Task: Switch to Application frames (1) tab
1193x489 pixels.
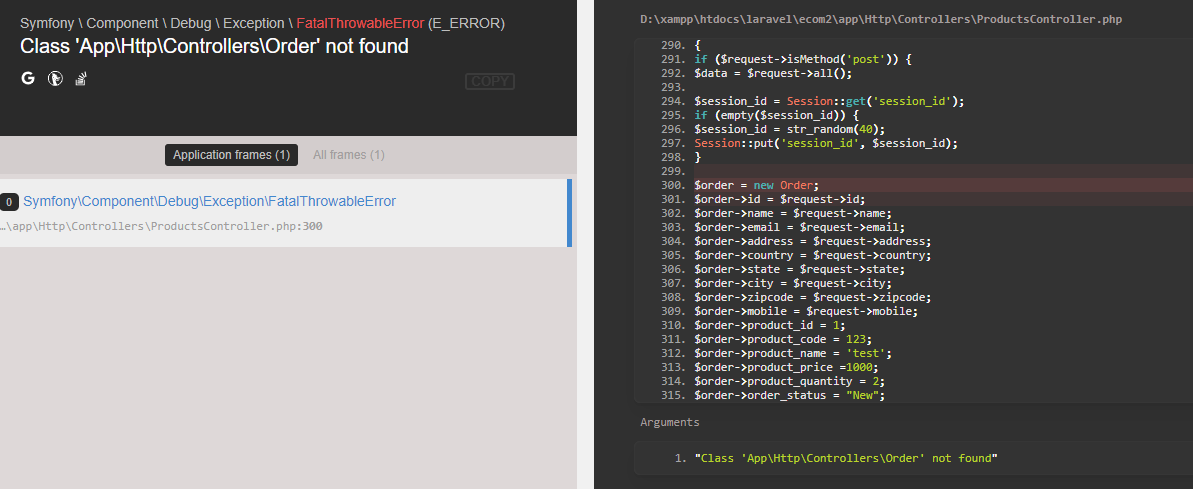Action: 231,155
